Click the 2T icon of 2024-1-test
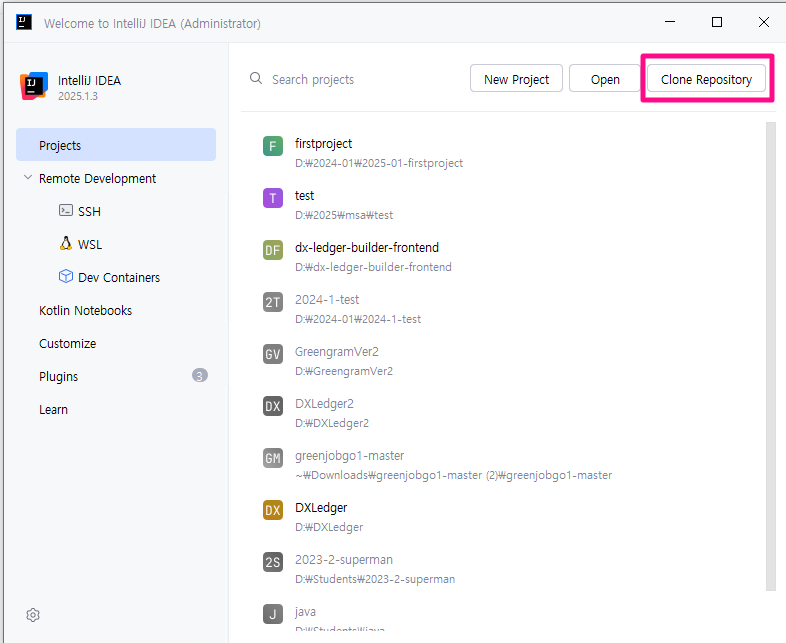Viewport: 786px width, 643px height. pyautogui.click(x=273, y=302)
